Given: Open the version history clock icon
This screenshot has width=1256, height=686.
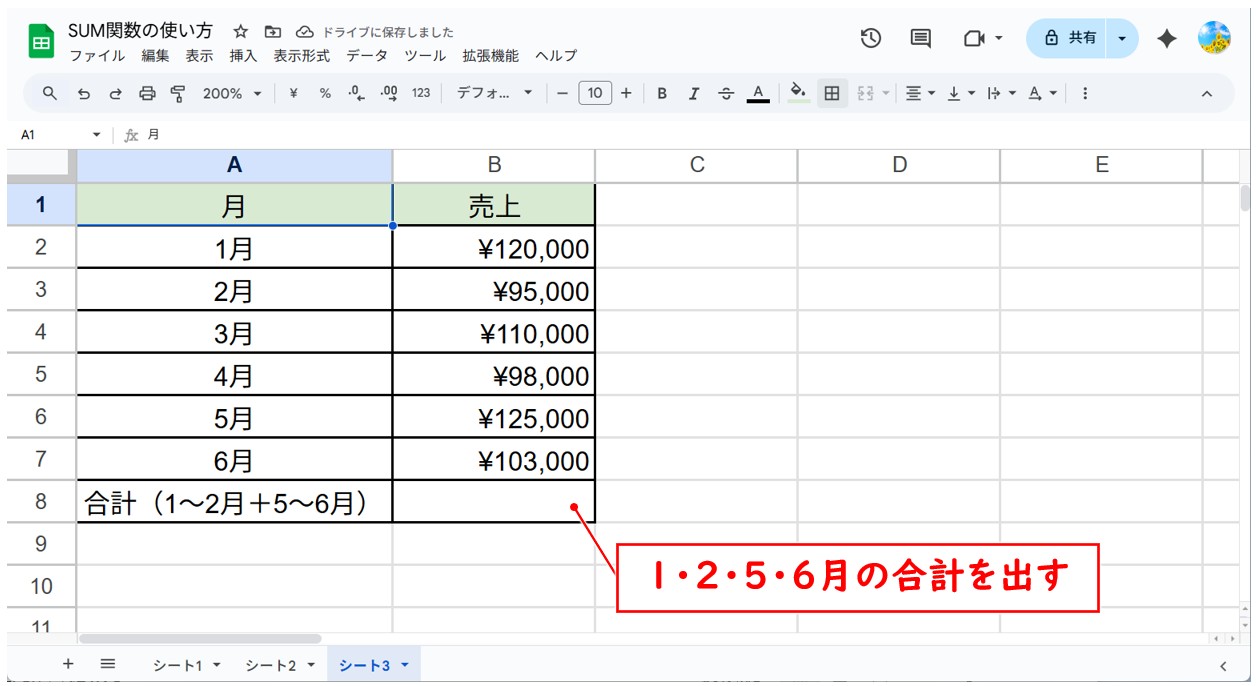Looking at the screenshot, I should pos(871,38).
